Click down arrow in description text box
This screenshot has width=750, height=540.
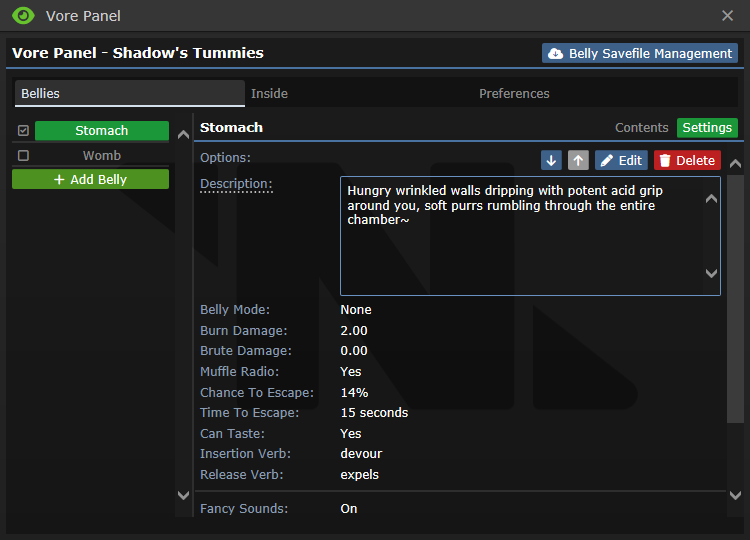tap(711, 273)
